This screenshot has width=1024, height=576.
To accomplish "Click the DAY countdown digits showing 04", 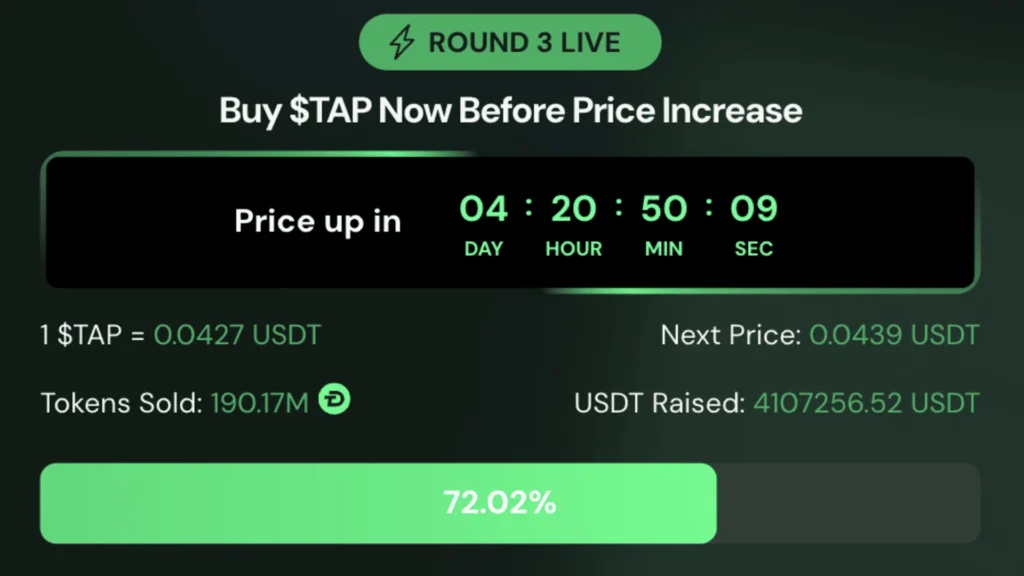I will 484,208.
